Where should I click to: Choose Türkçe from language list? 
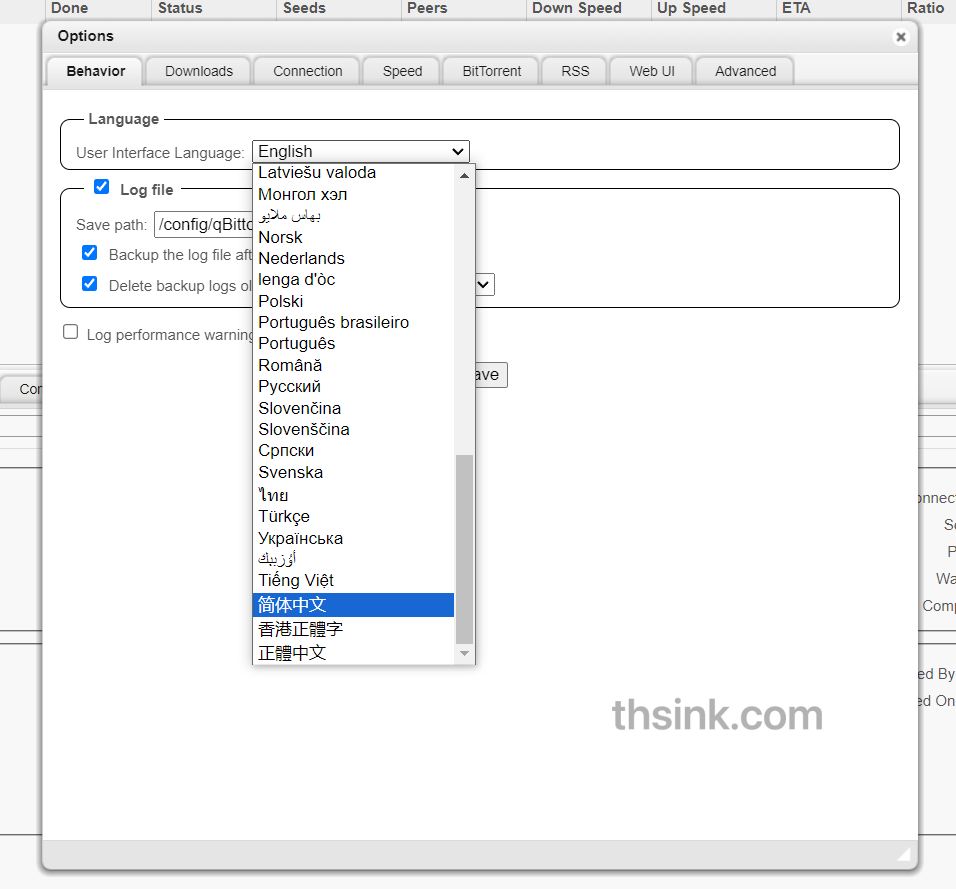coord(353,516)
